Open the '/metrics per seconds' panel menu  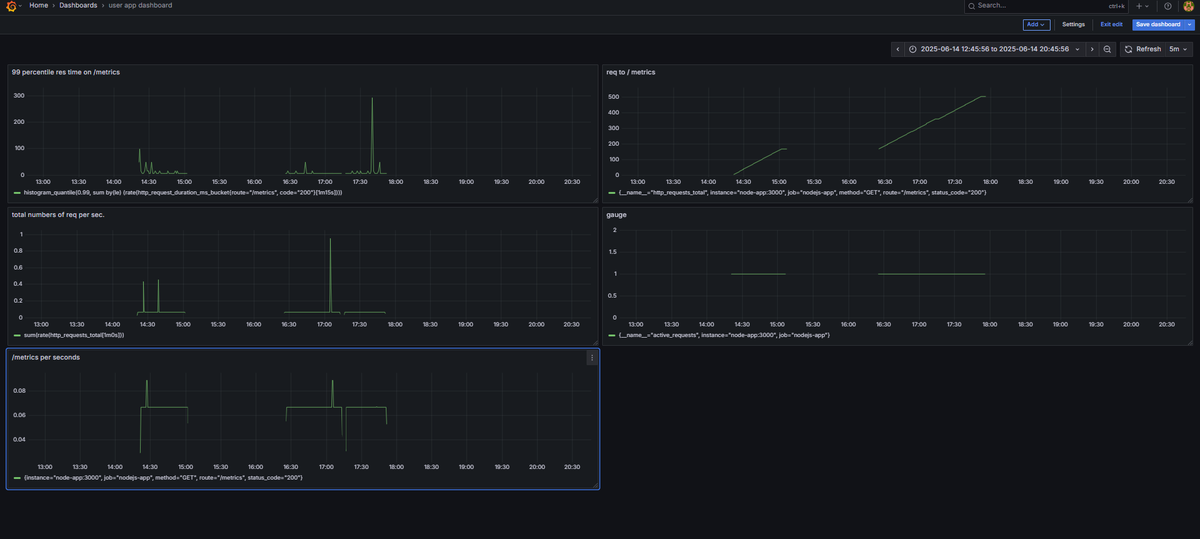click(x=592, y=357)
